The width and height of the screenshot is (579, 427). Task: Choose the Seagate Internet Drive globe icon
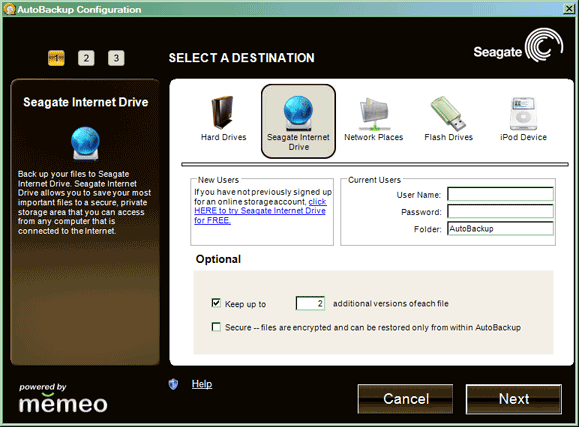pos(298,113)
